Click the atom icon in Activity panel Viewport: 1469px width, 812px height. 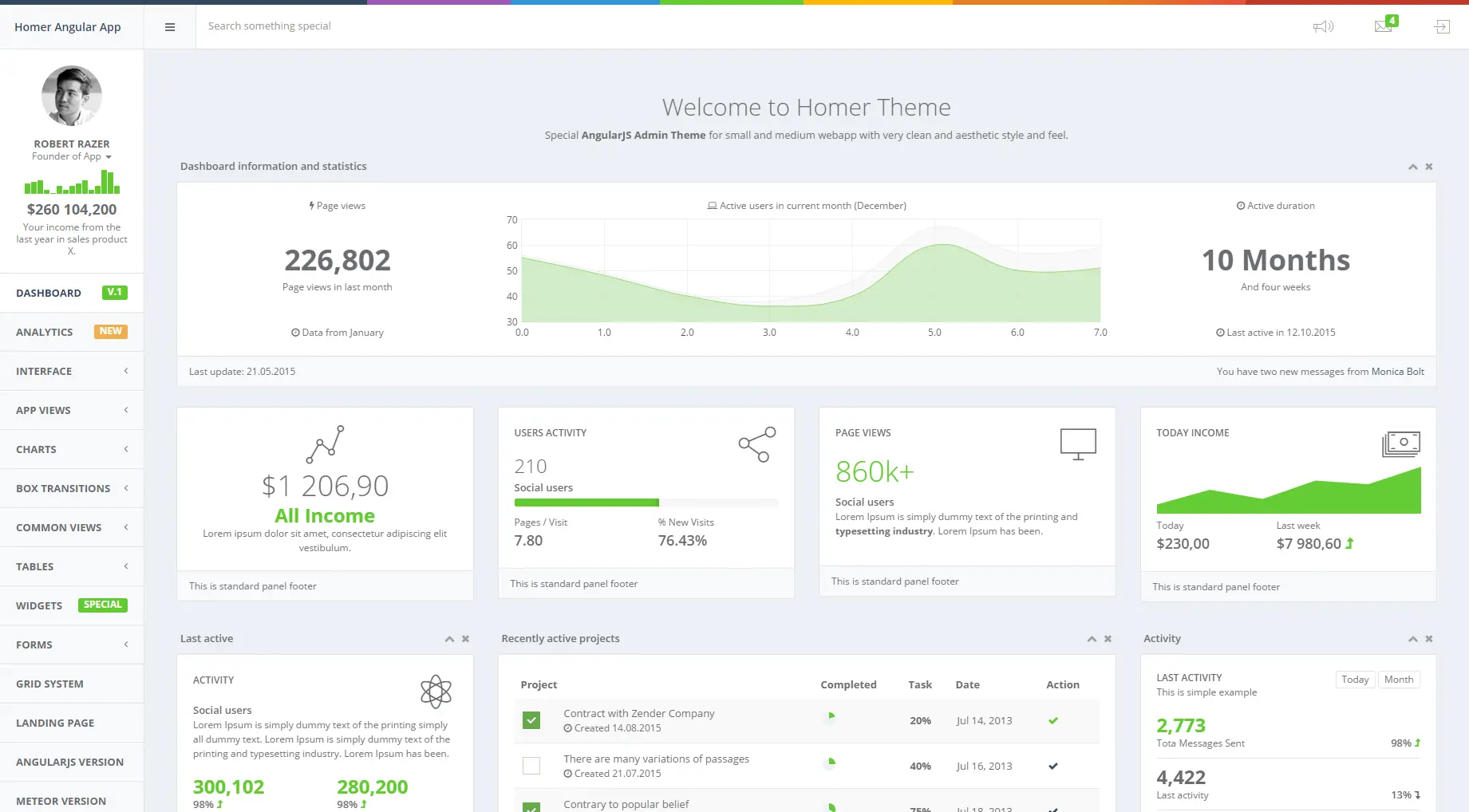click(x=436, y=692)
